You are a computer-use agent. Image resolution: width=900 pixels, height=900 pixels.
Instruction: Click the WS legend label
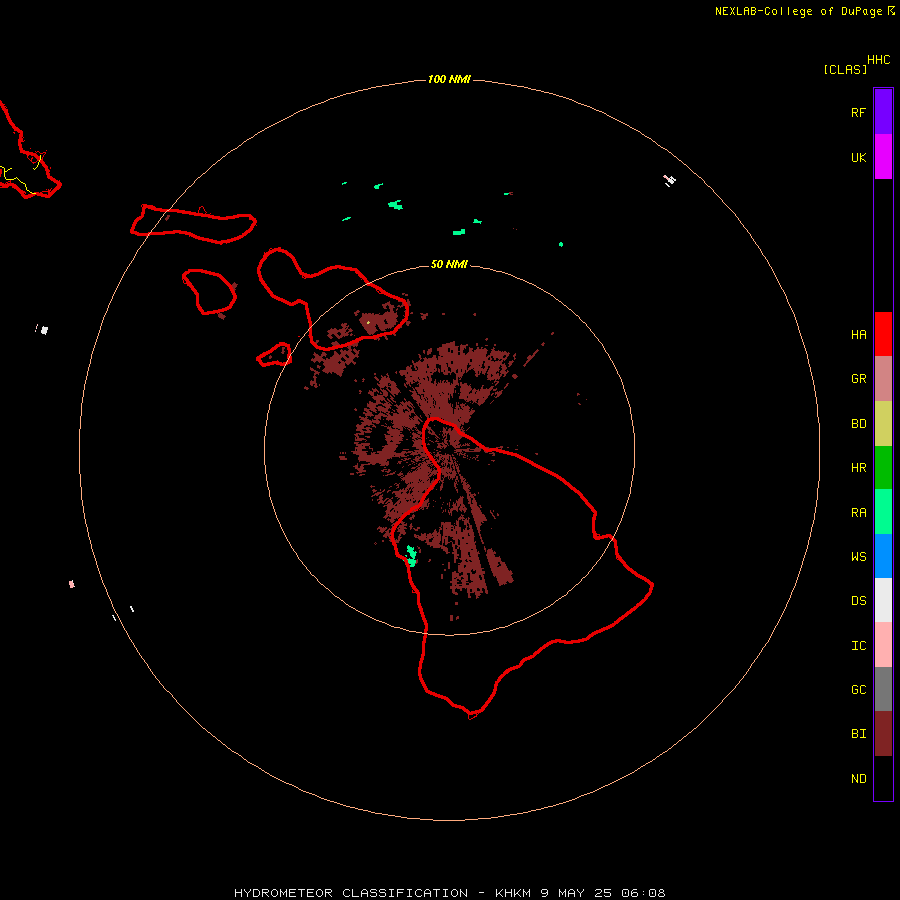859,557
